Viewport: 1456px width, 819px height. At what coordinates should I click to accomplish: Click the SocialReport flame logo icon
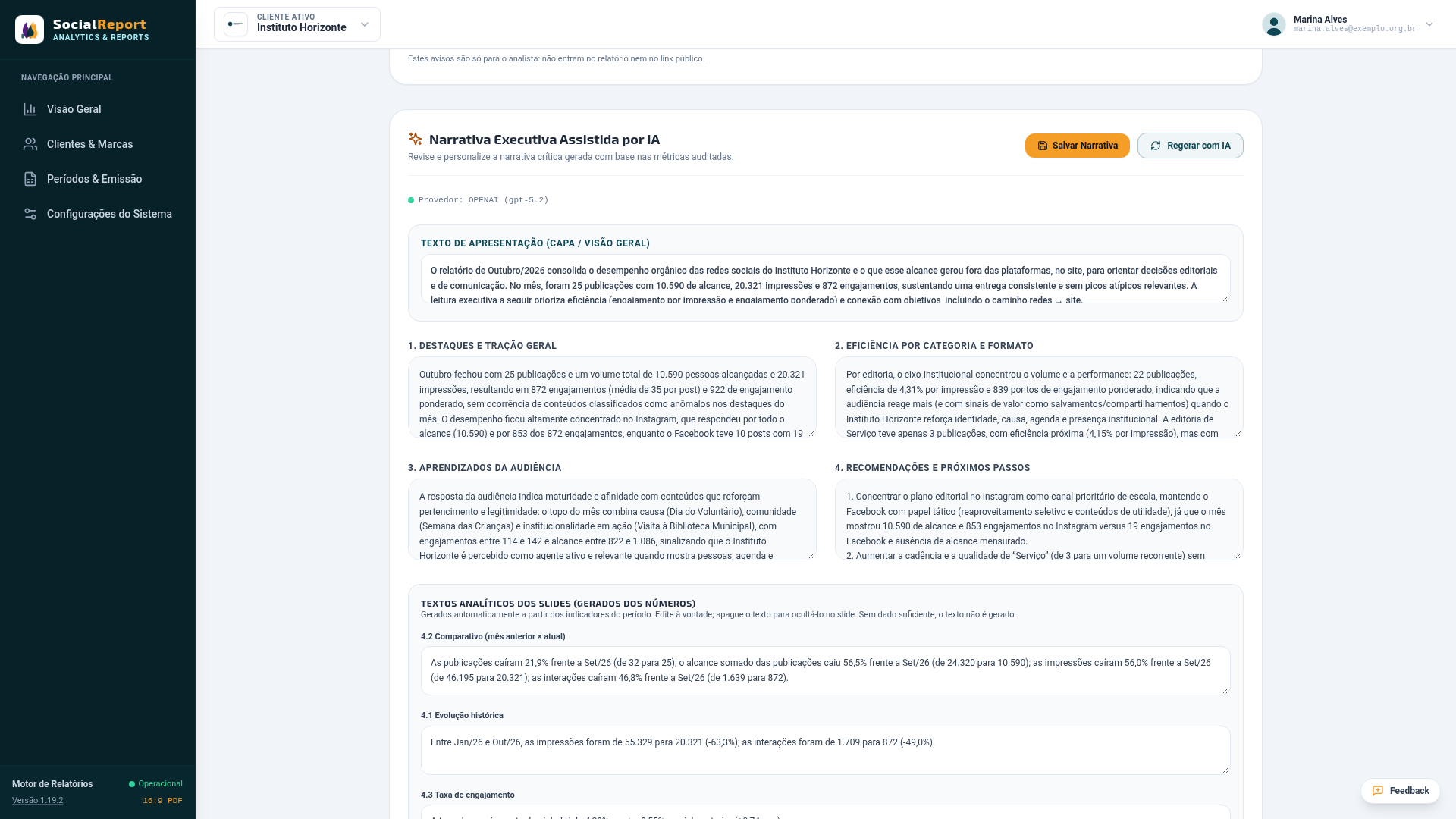click(30, 30)
